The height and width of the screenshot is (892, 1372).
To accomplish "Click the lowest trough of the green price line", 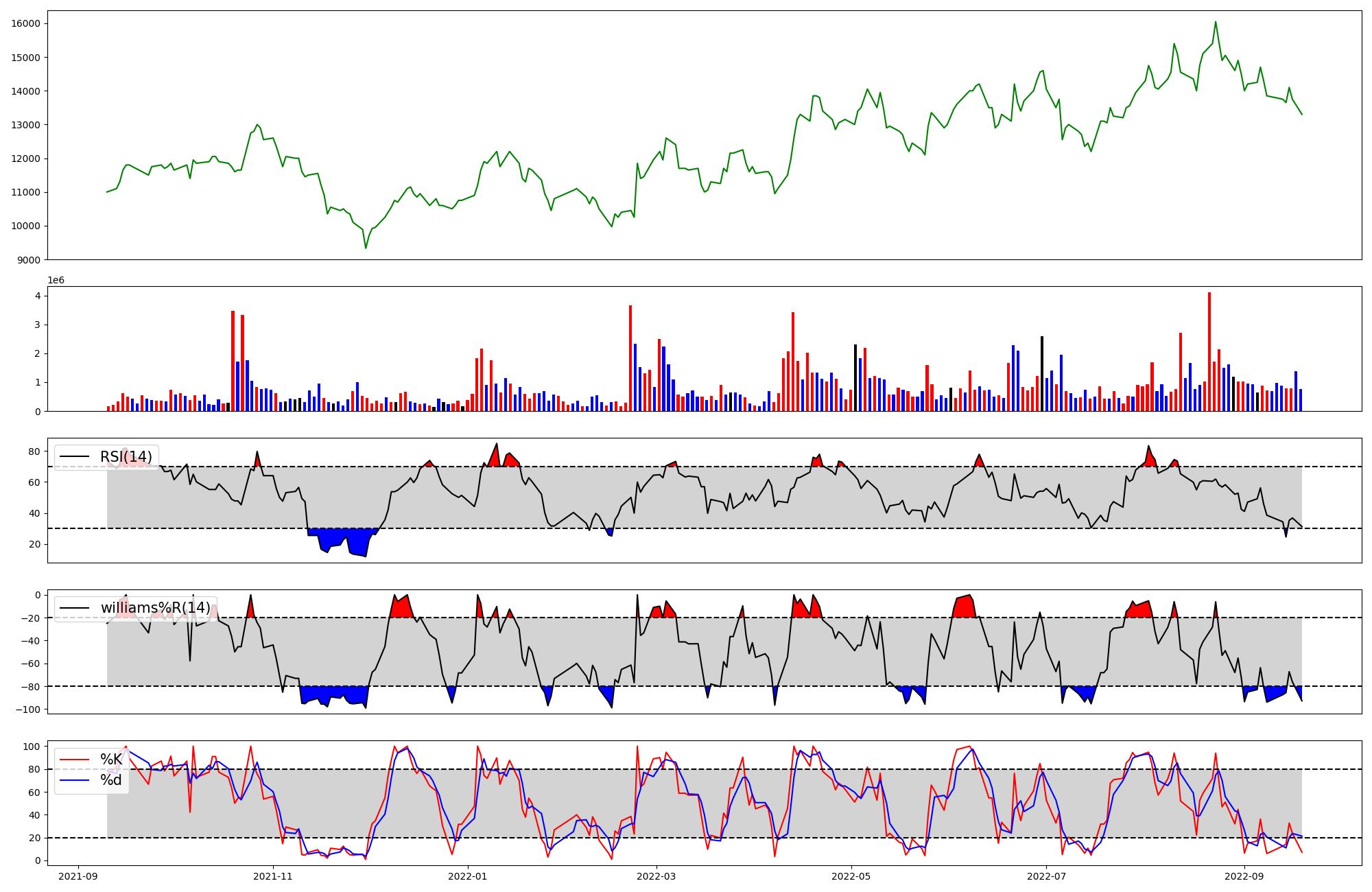I will [366, 247].
